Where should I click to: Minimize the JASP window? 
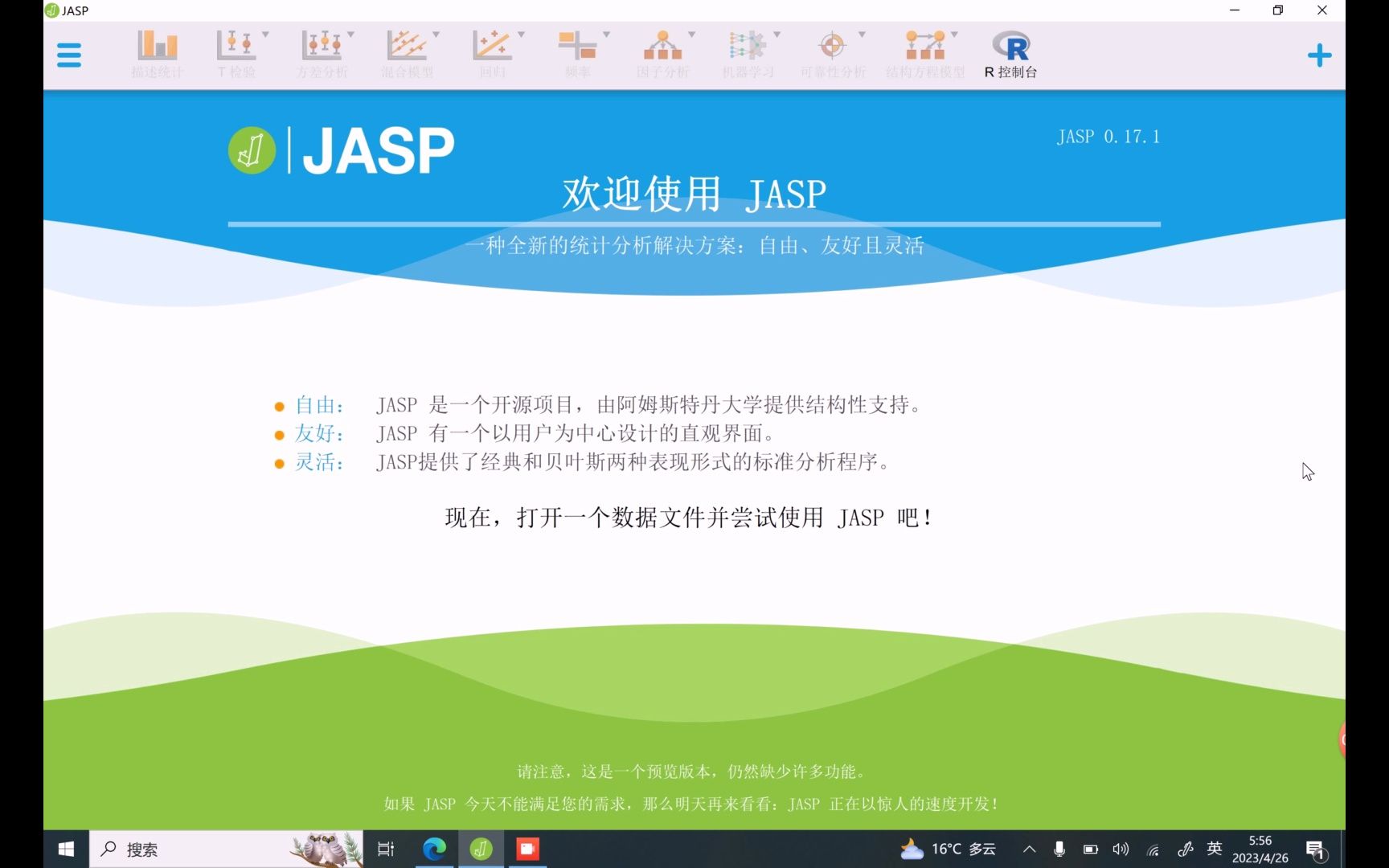click(x=1235, y=10)
